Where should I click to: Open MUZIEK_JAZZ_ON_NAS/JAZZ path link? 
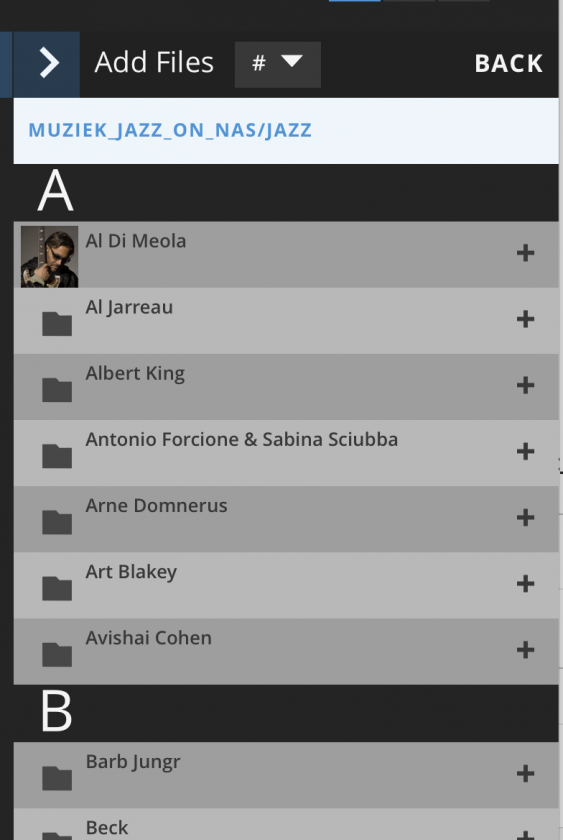click(x=170, y=130)
